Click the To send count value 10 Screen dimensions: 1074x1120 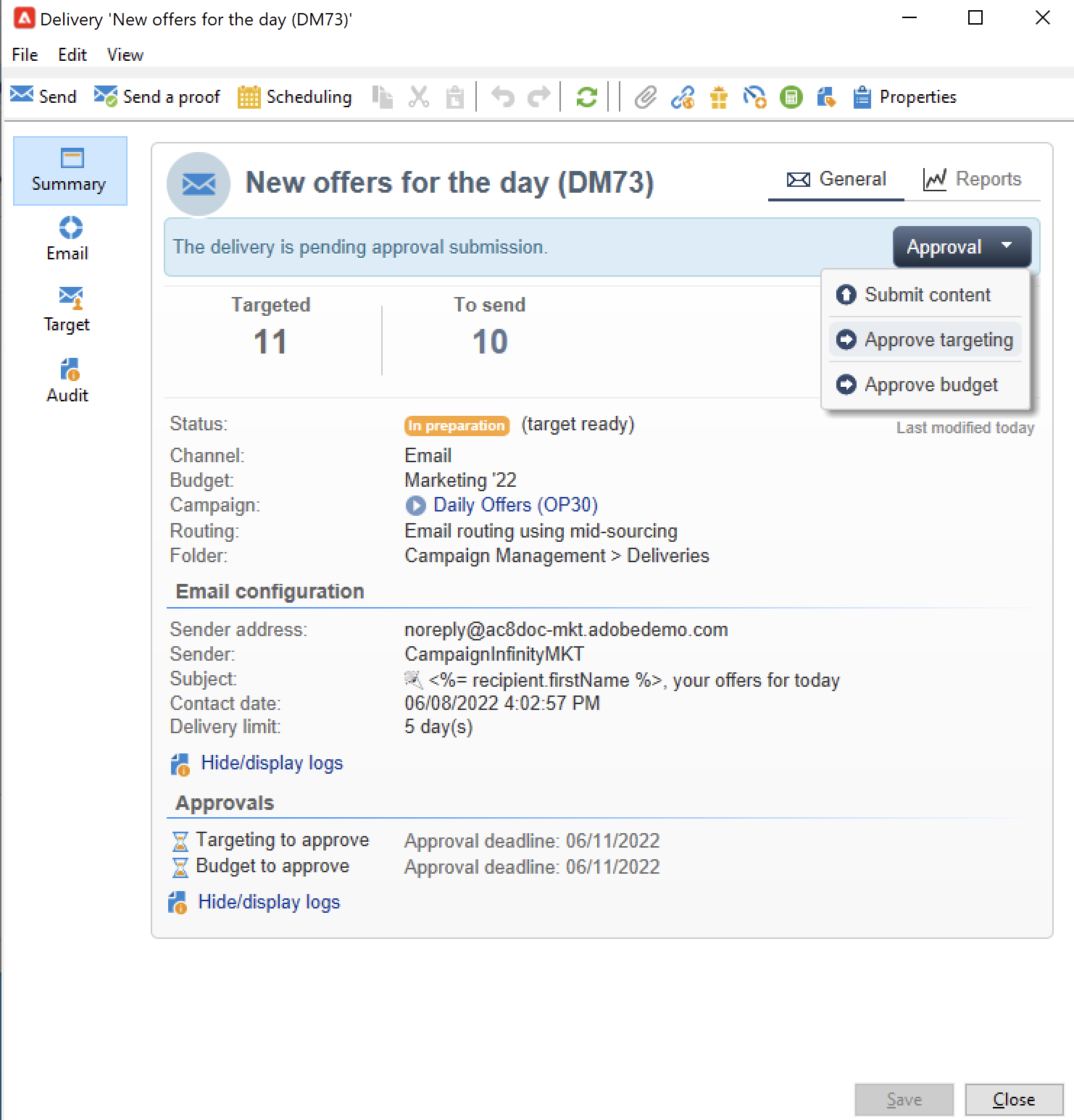click(x=490, y=342)
